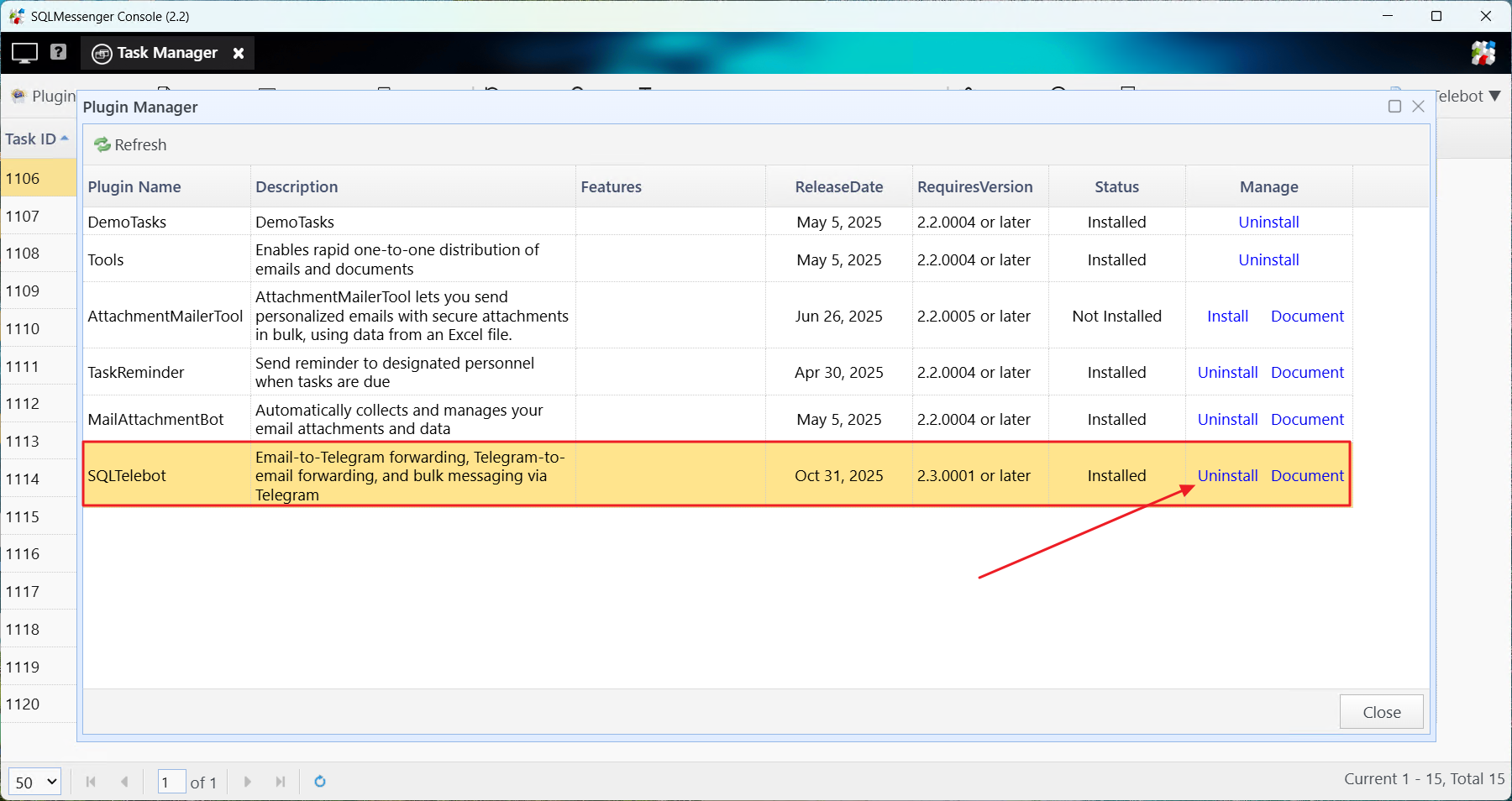Click the page number input field
The image size is (1512, 801).
[171, 782]
